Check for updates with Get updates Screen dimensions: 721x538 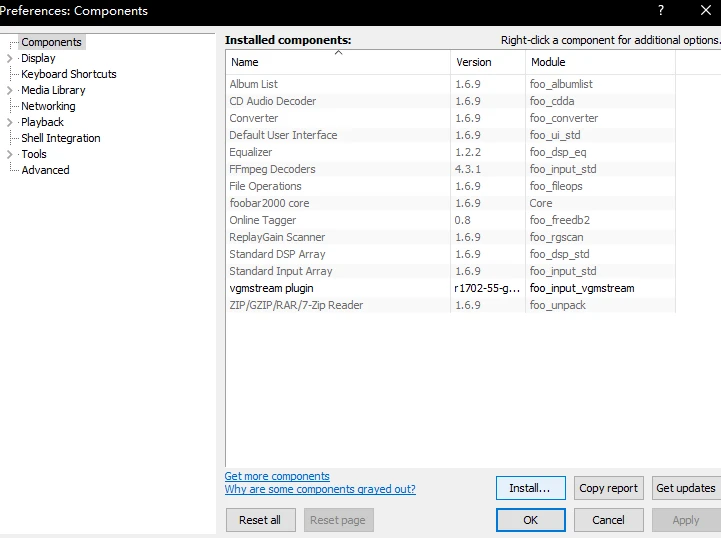685,488
